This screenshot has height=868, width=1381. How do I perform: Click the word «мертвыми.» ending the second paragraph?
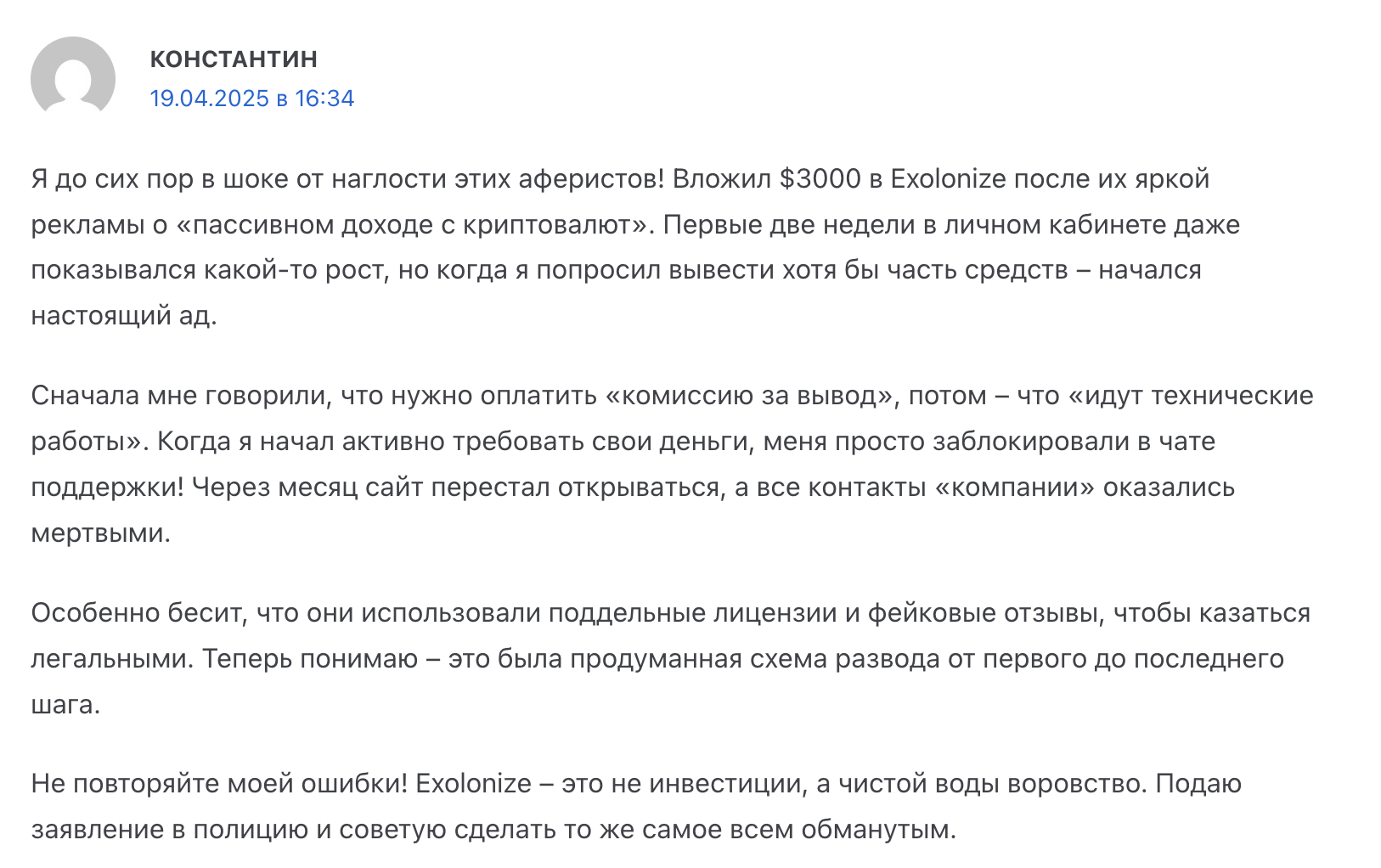coord(100,533)
